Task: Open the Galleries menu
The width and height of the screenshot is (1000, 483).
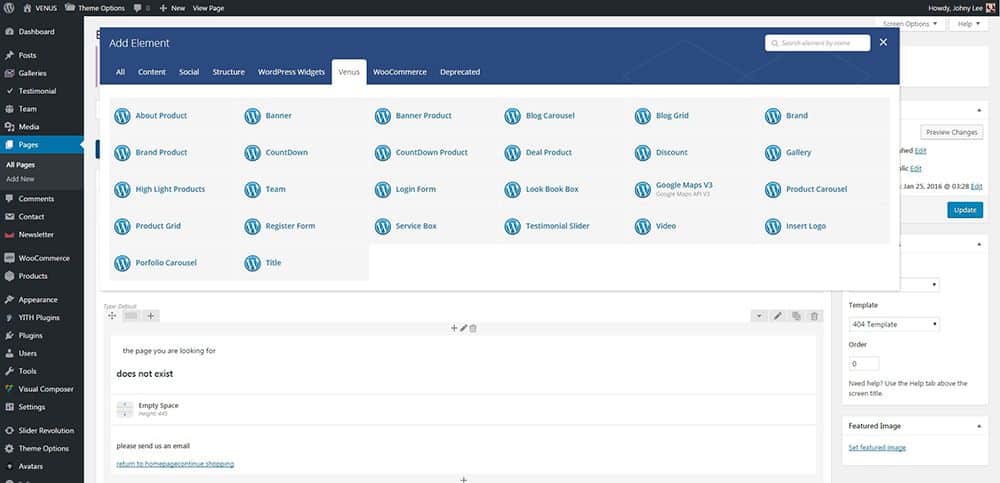Action: click(x=41, y=73)
